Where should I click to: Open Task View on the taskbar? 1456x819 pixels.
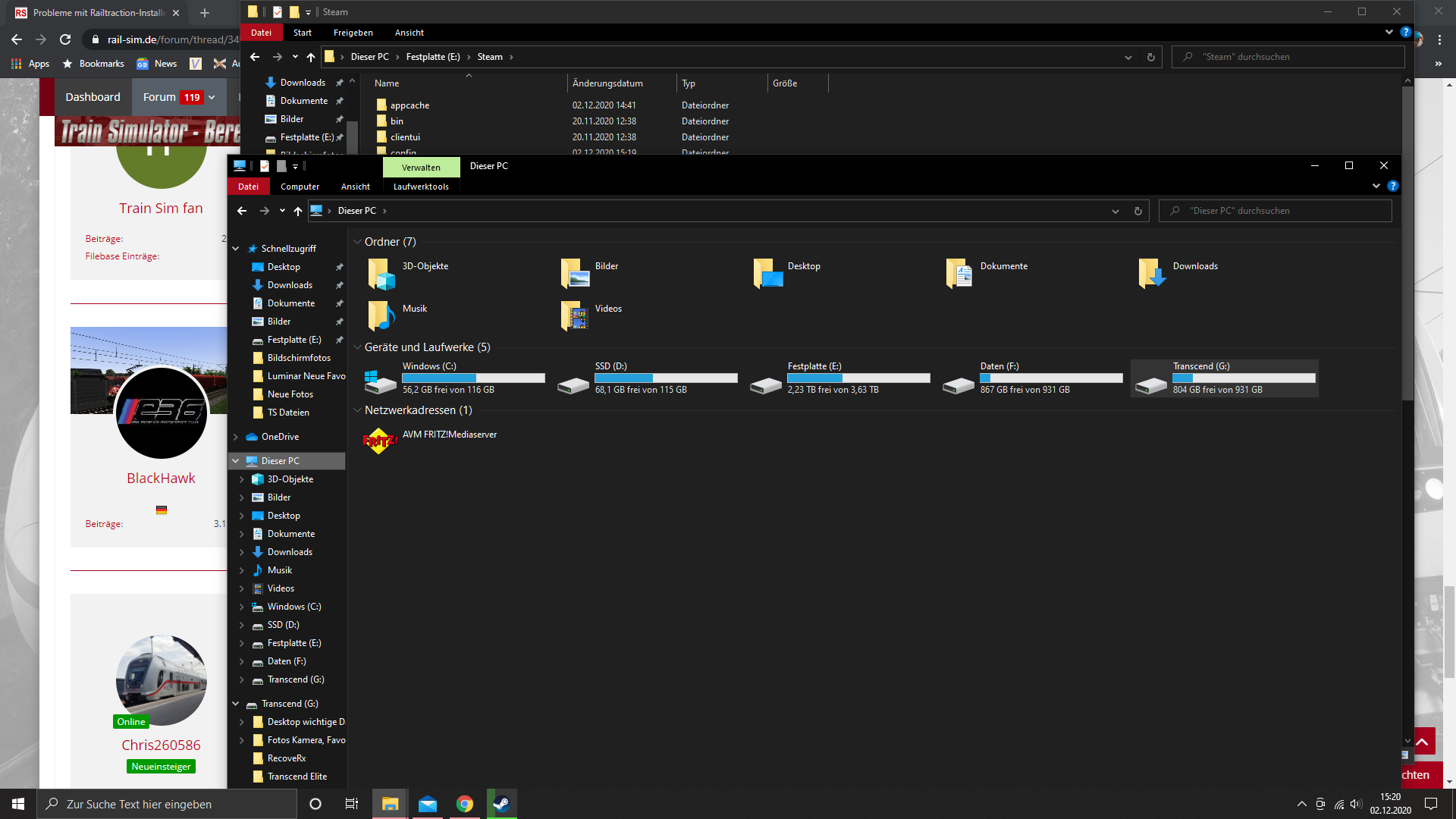click(351, 804)
